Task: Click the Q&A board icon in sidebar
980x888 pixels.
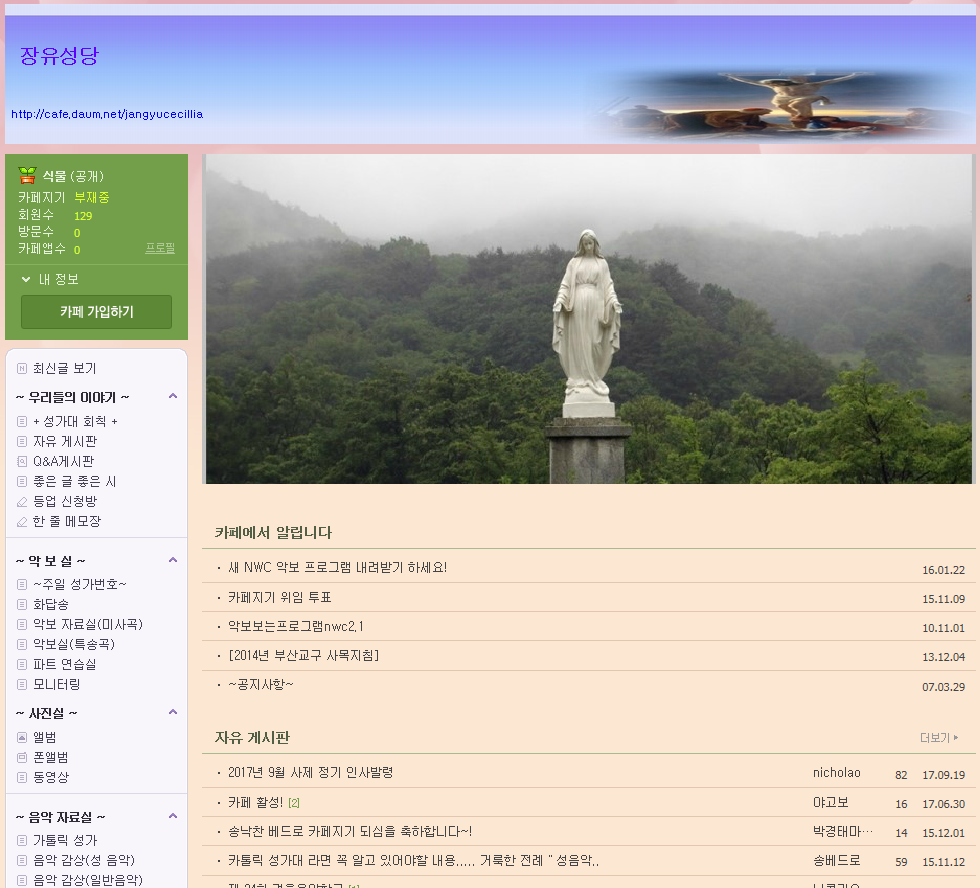Action: 22,462
